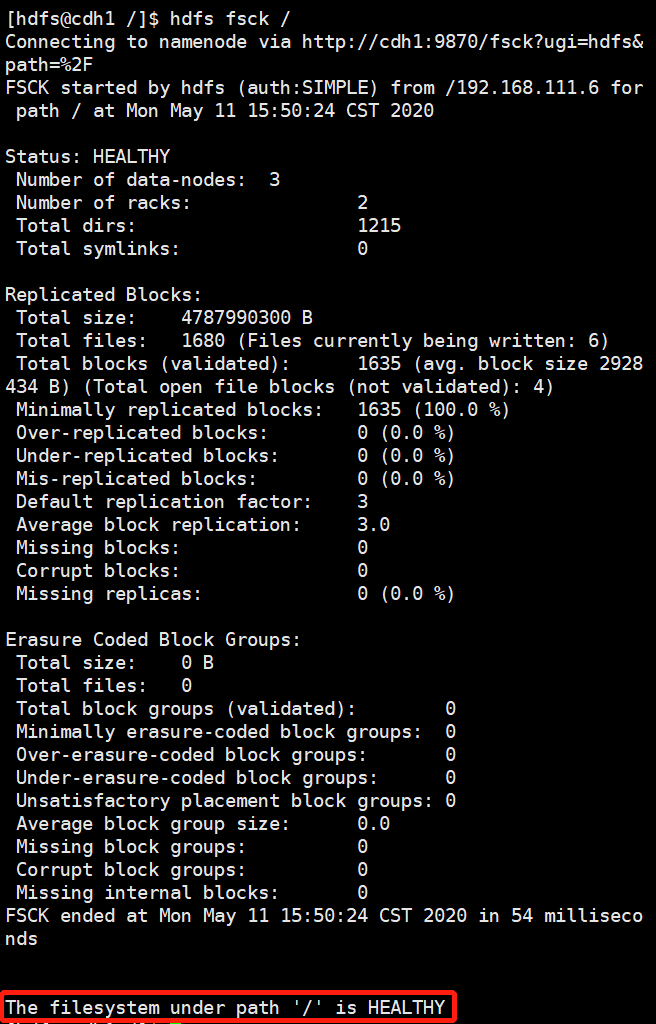Click the 'Average block replication:' line
Viewport: 656px width, 1024px height.
click(x=203, y=524)
